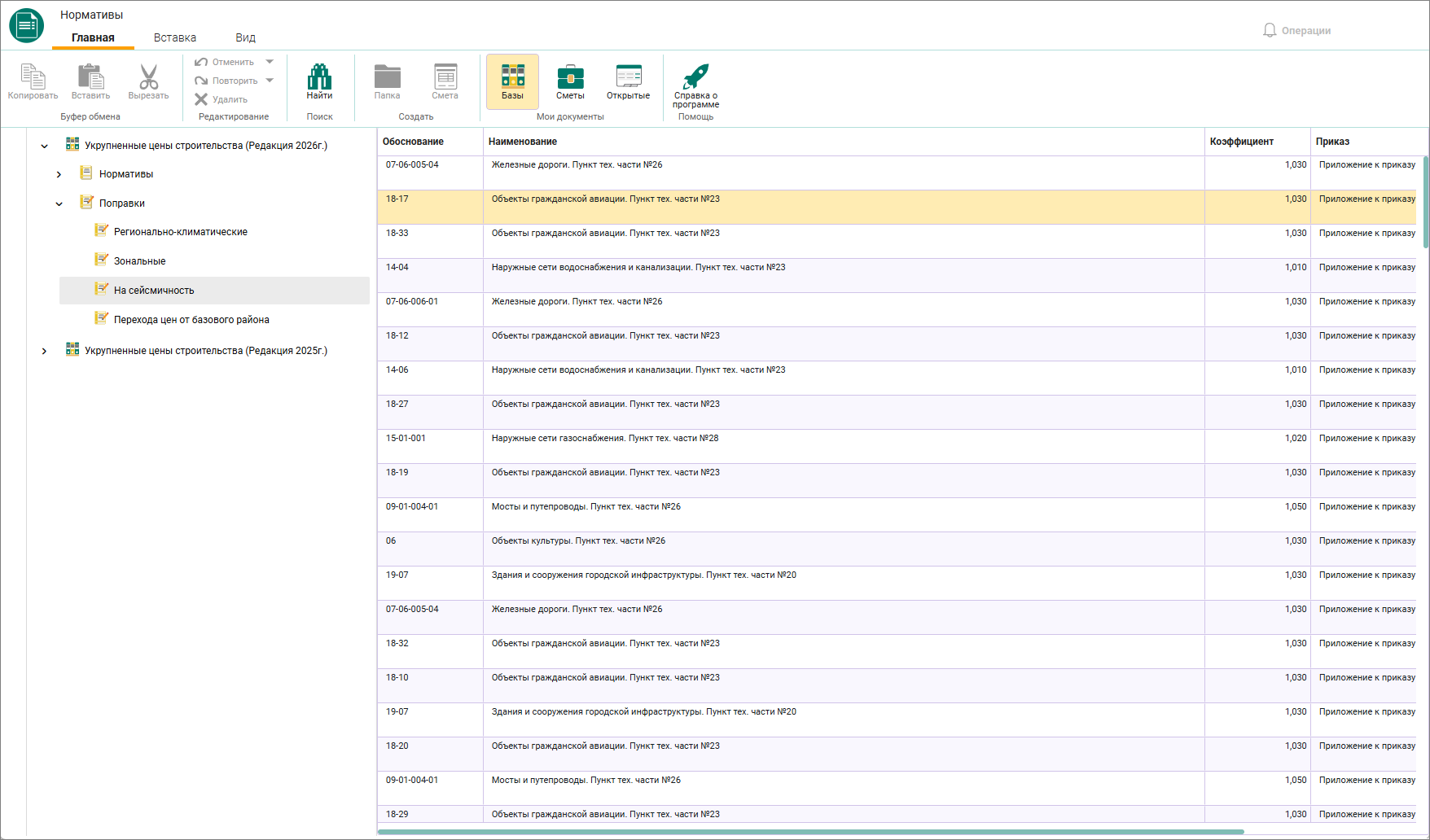The width and height of the screenshot is (1430, 840).
Task: Select row 18-12 Объекты гражданской авиации
Action: click(897, 343)
